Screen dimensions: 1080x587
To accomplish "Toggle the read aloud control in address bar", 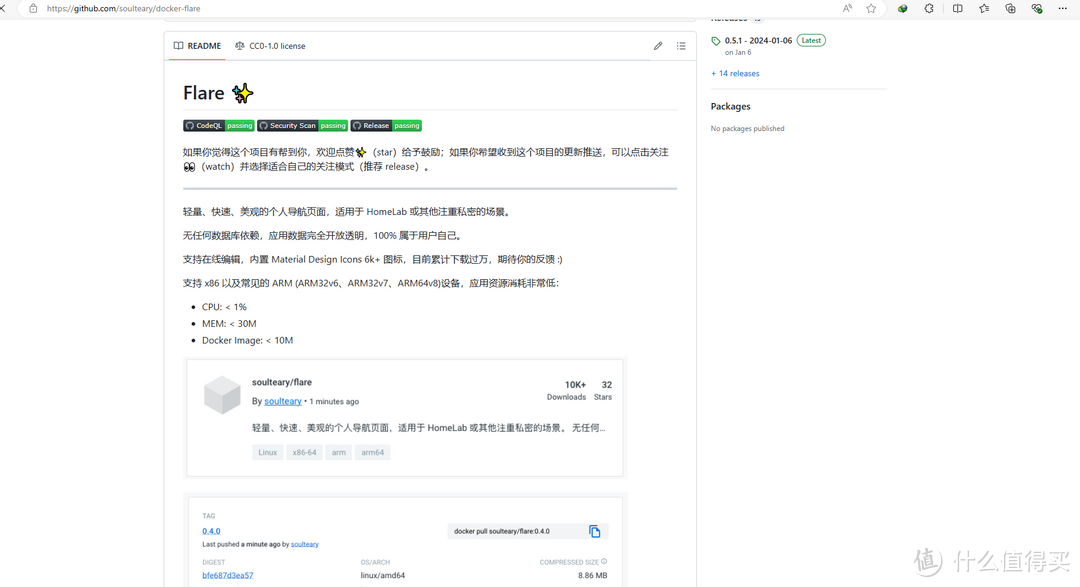I will (849, 8).
